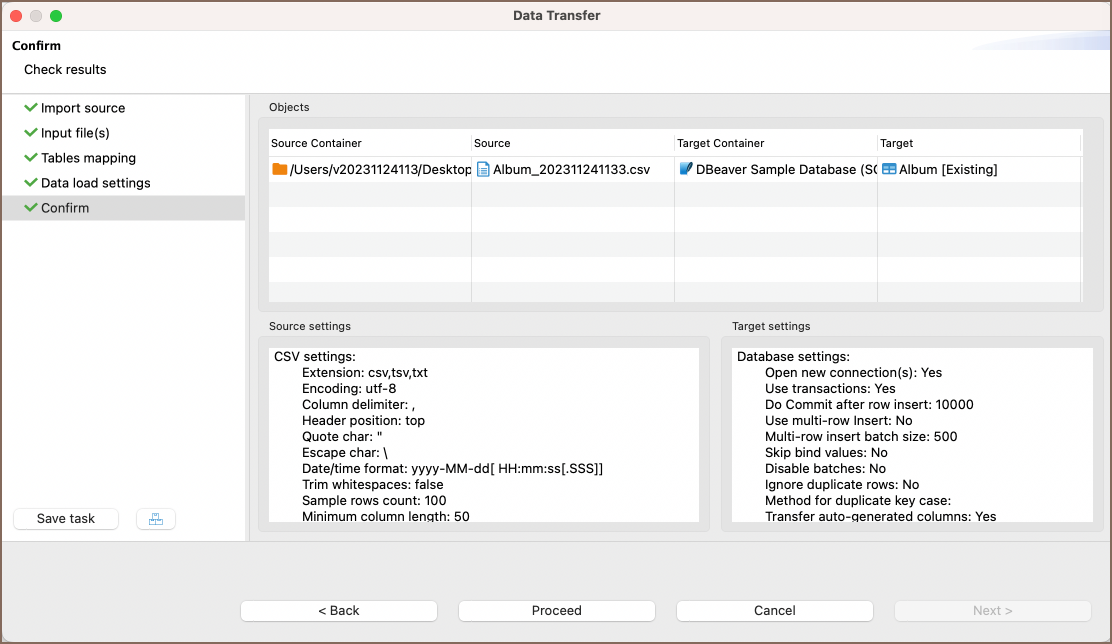Click the CSV file icon for Album_202311241133.csv
This screenshot has width=1112, height=644.
click(483, 169)
